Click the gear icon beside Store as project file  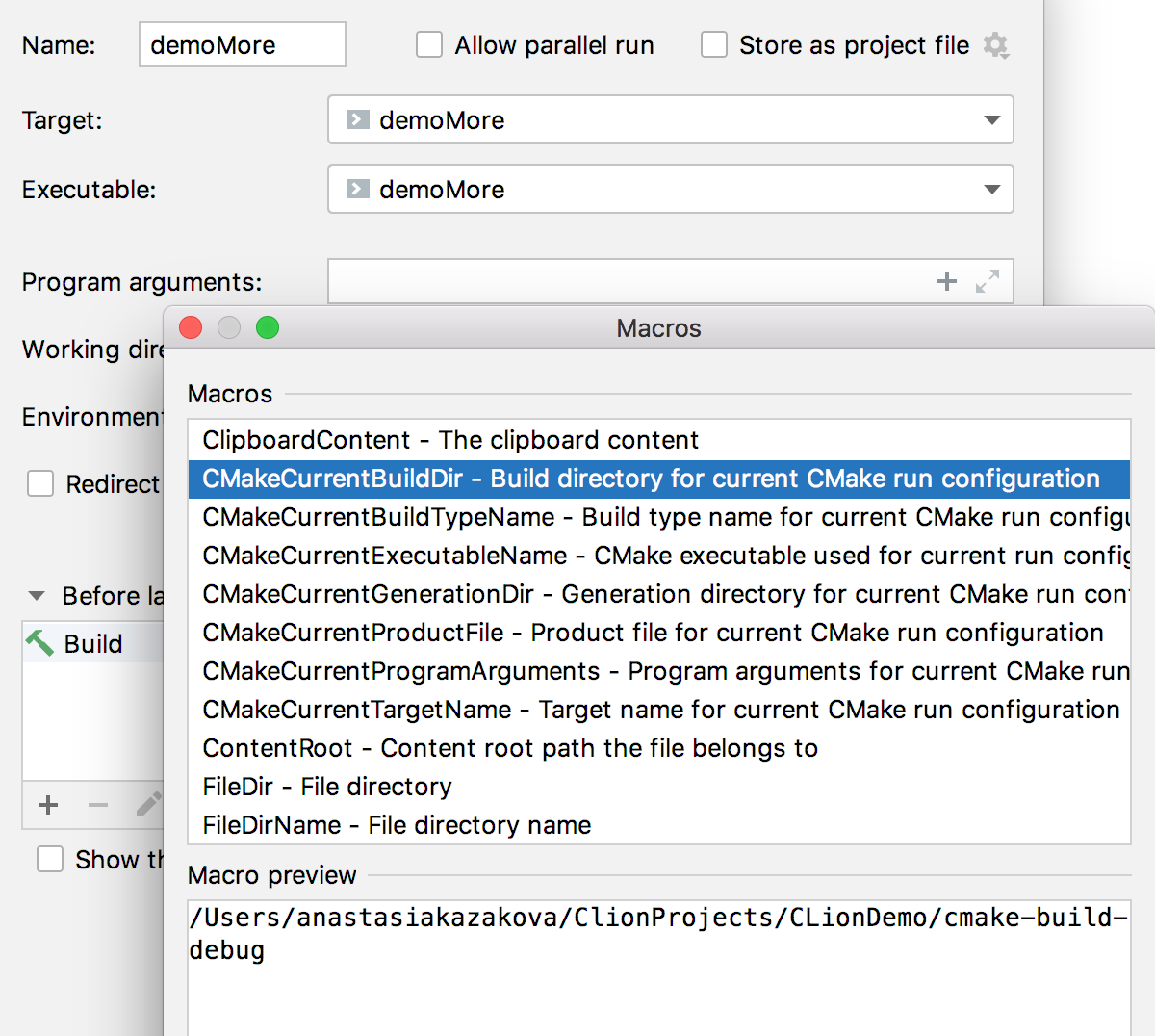click(996, 45)
